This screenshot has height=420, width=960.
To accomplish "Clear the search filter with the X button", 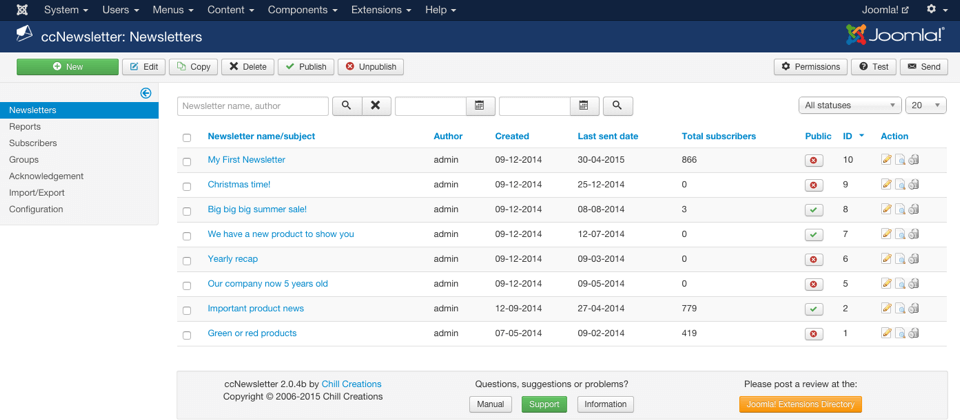I will click(376, 106).
